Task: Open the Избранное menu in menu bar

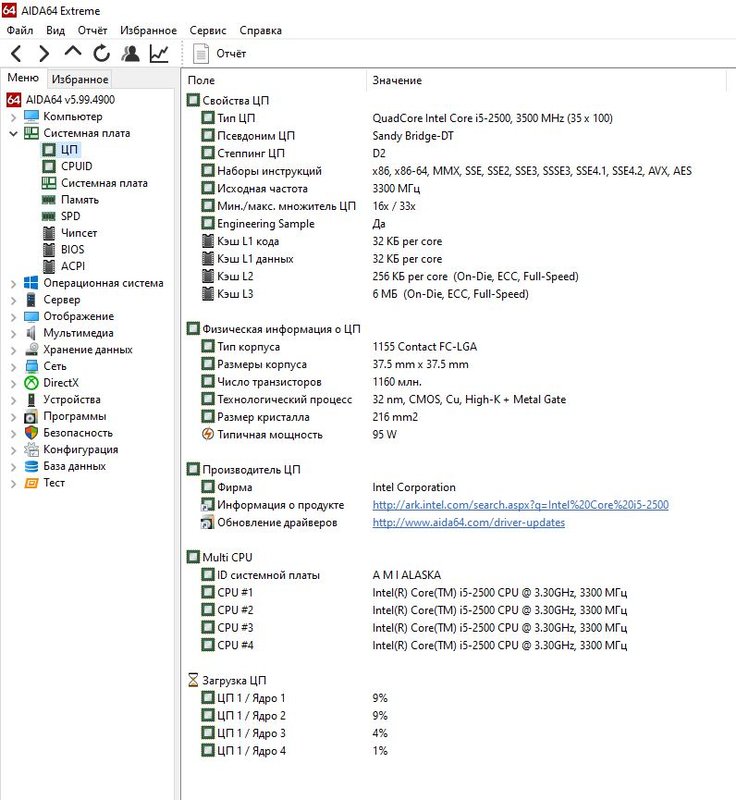Action: pos(148,31)
